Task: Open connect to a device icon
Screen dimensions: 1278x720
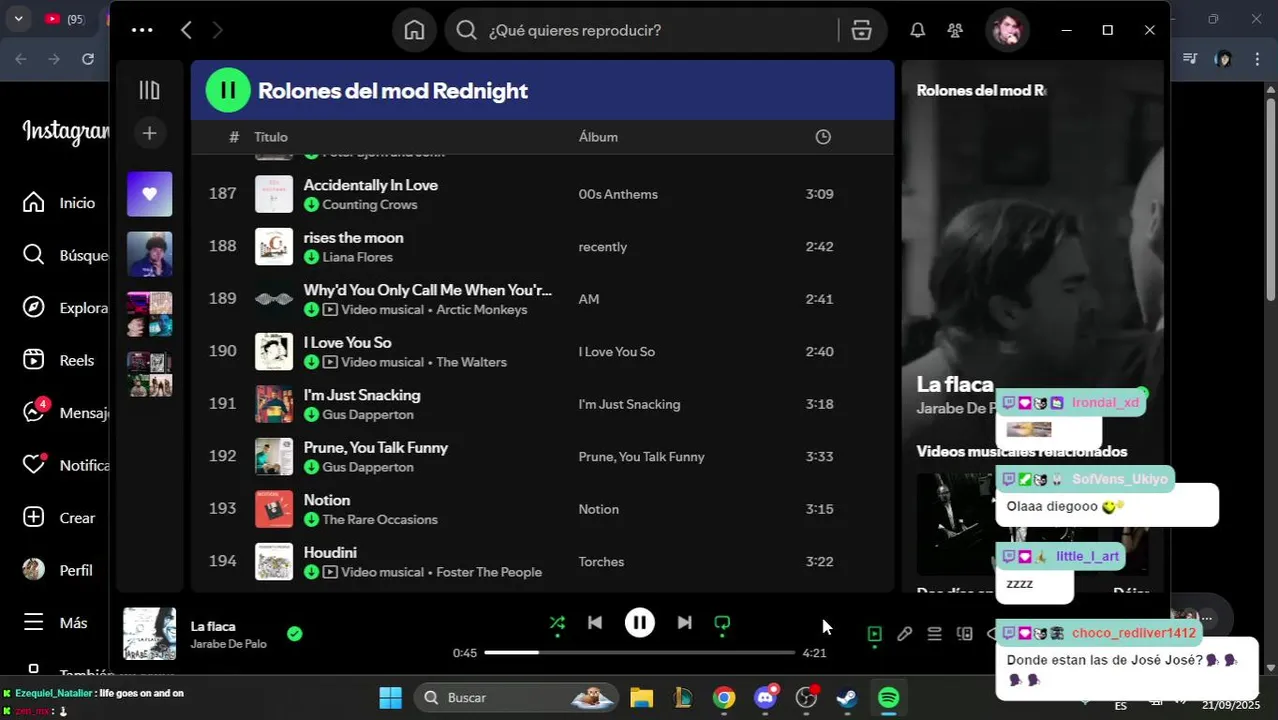Action: (x=964, y=633)
